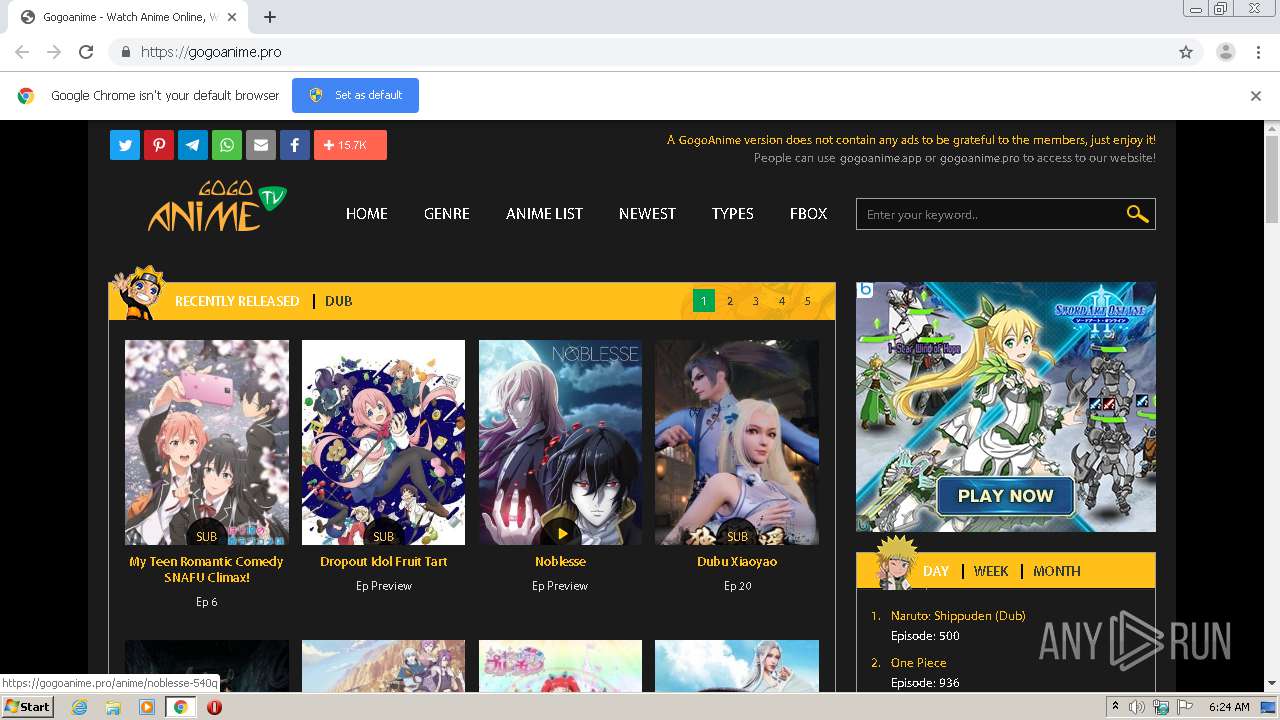
Task: Go to ANIME LIST
Action: point(544,213)
